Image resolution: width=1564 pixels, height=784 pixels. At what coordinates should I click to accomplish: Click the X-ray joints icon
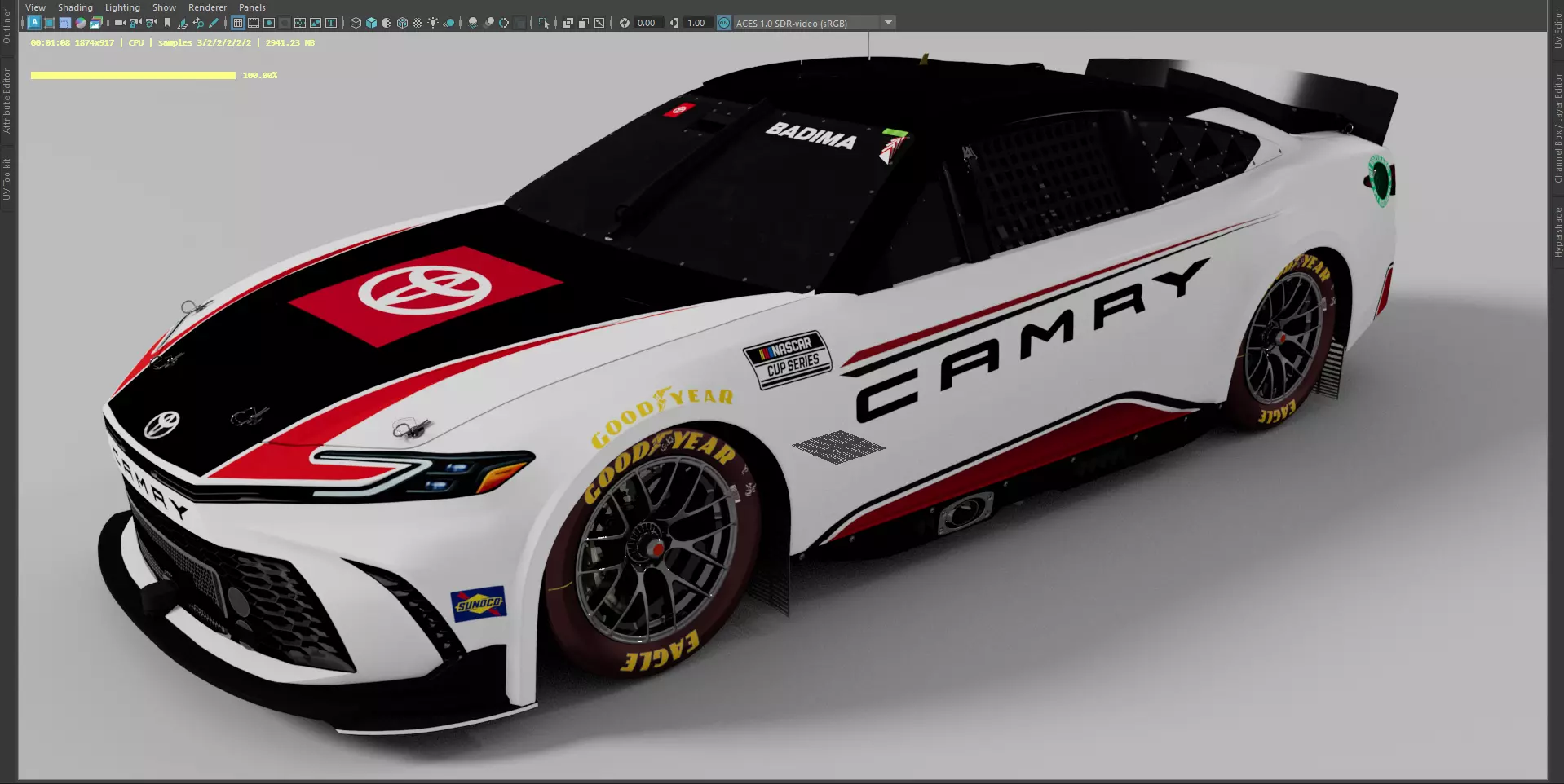tap(599, 23)
